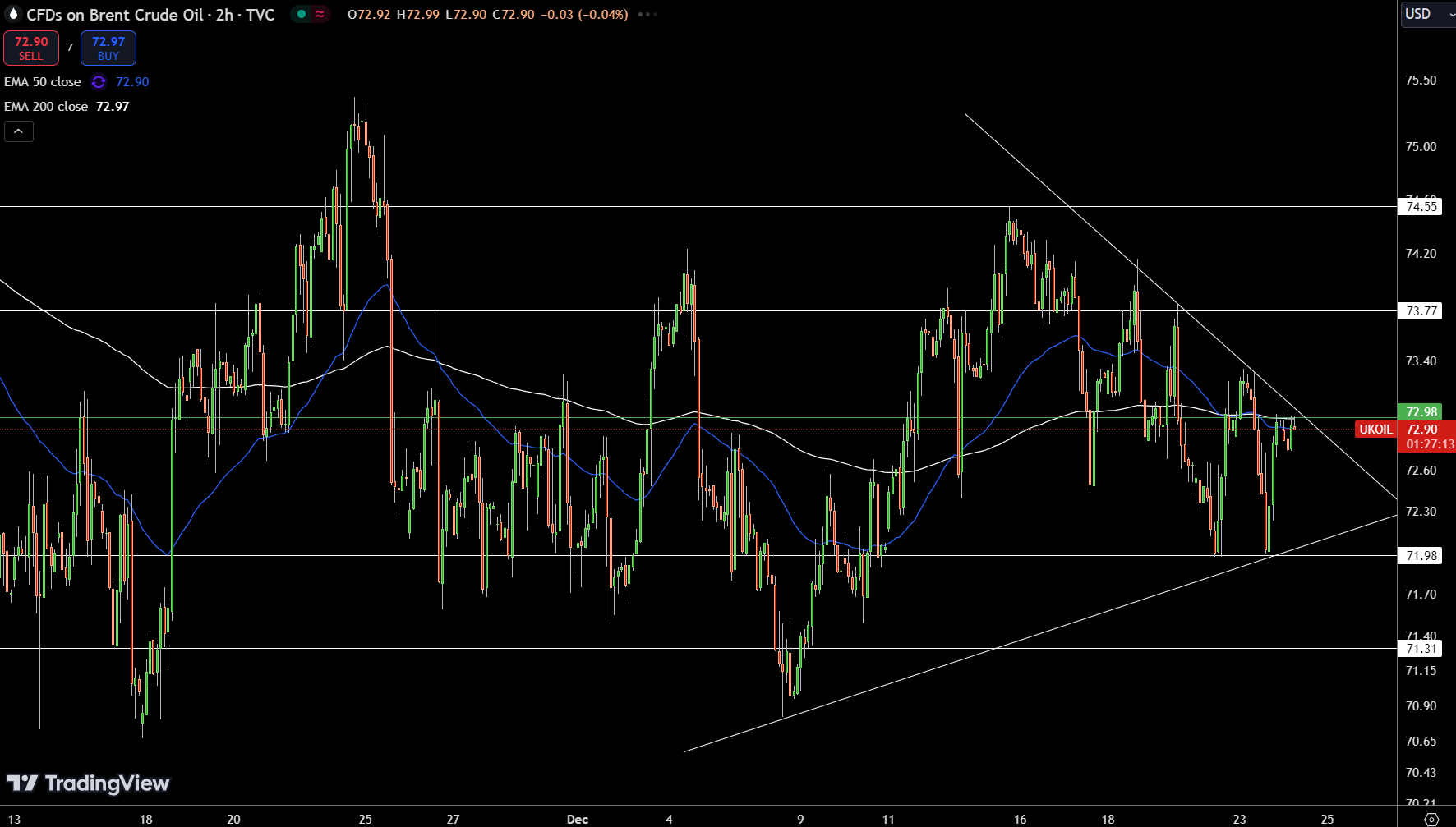Click the 13 date label on time axis
This screenshot has width=1456, height=827.
14,819
